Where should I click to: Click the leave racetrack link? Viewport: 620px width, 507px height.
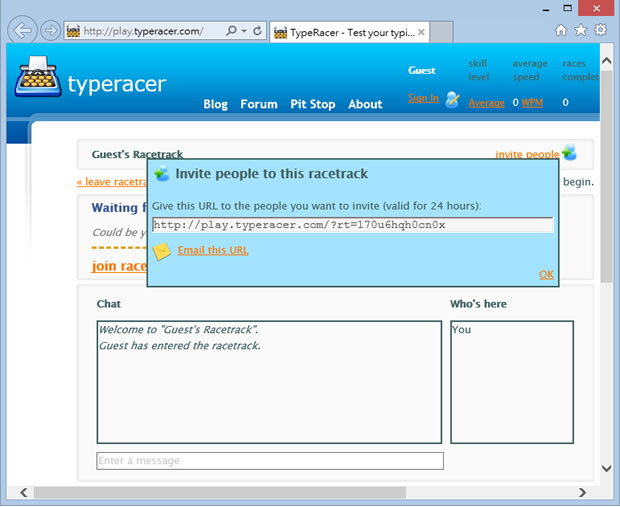(112, 182)
